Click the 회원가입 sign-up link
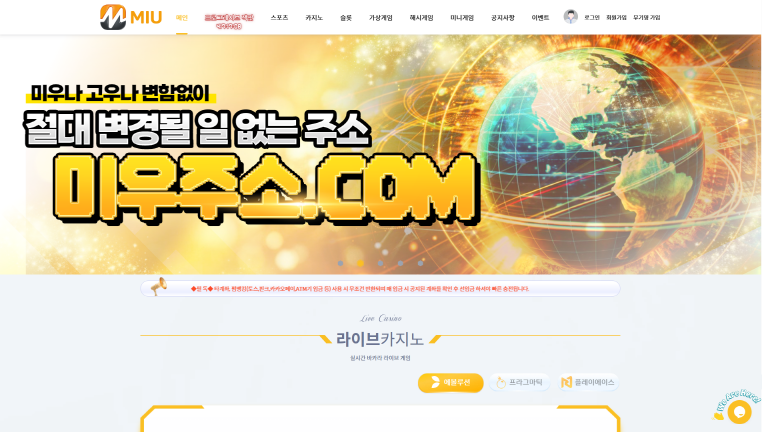The width and height of the screenshot is (762, 432). (x=616, y=17)
